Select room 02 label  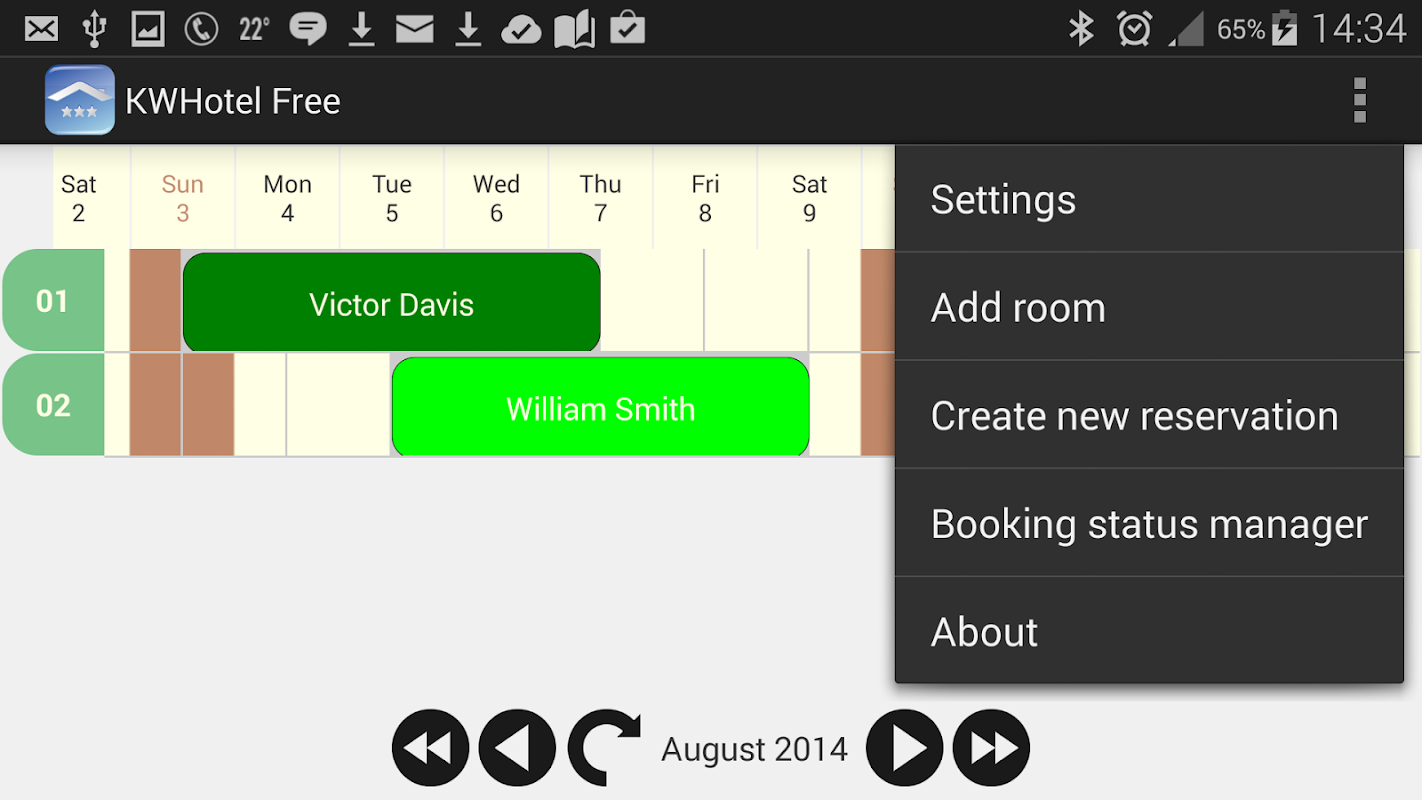(x=53, y=404)
